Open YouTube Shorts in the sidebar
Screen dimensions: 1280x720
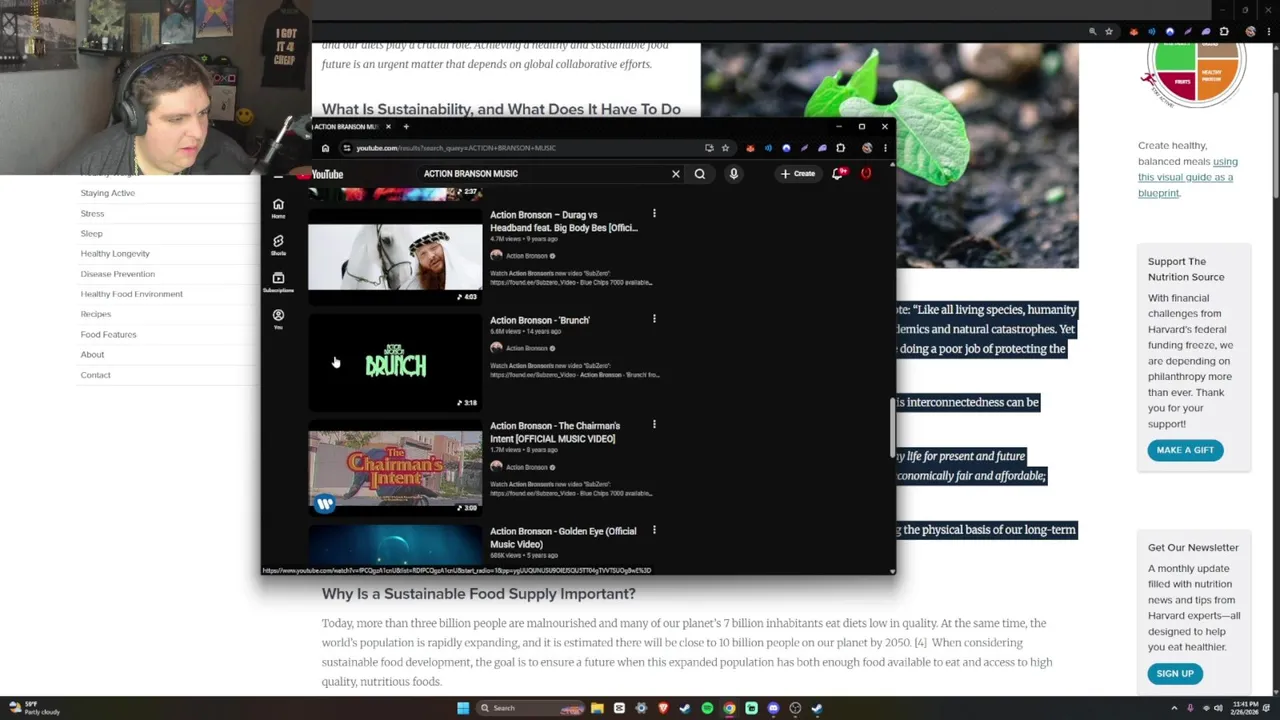tap(278, 245)
